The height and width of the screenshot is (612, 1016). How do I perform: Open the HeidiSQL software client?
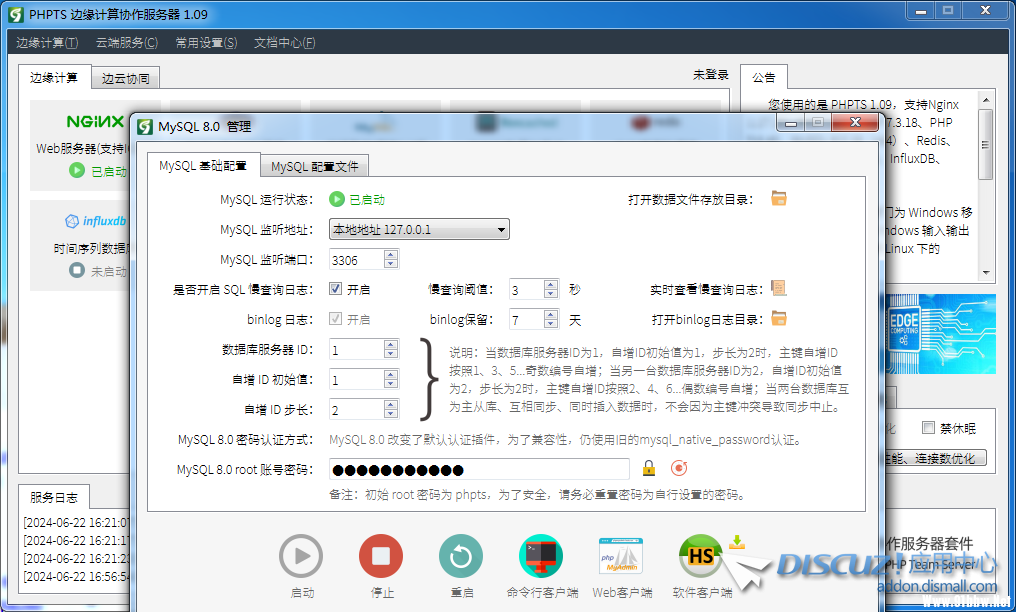pyautogui.click(x=701, y=556)
